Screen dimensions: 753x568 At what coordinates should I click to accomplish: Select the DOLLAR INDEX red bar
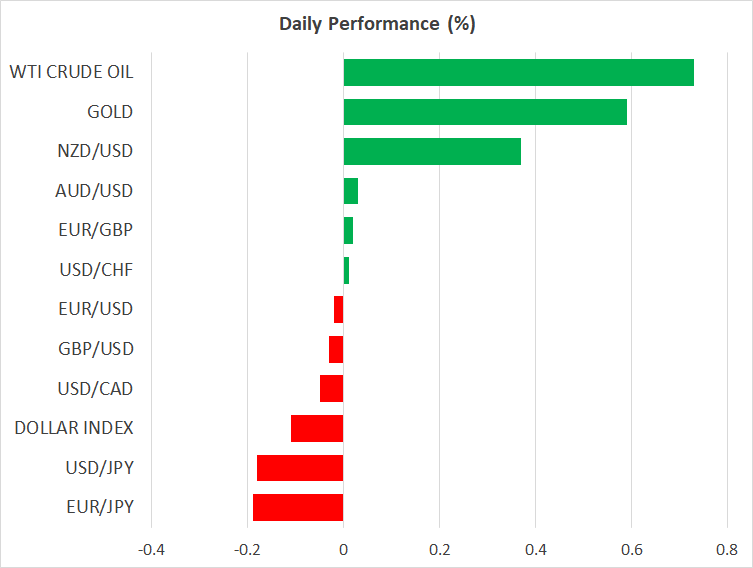(317, 428)
